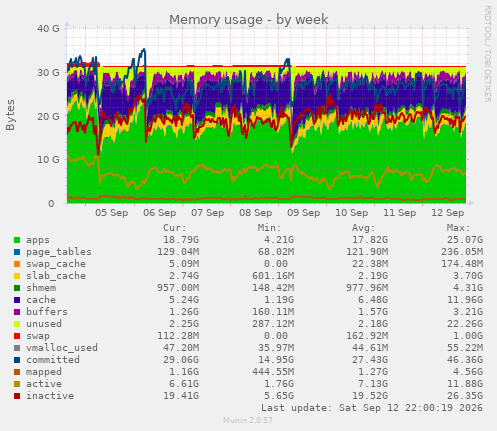
Task: Click the '10 Sep' x-axis label
Action: coord(352,213)
